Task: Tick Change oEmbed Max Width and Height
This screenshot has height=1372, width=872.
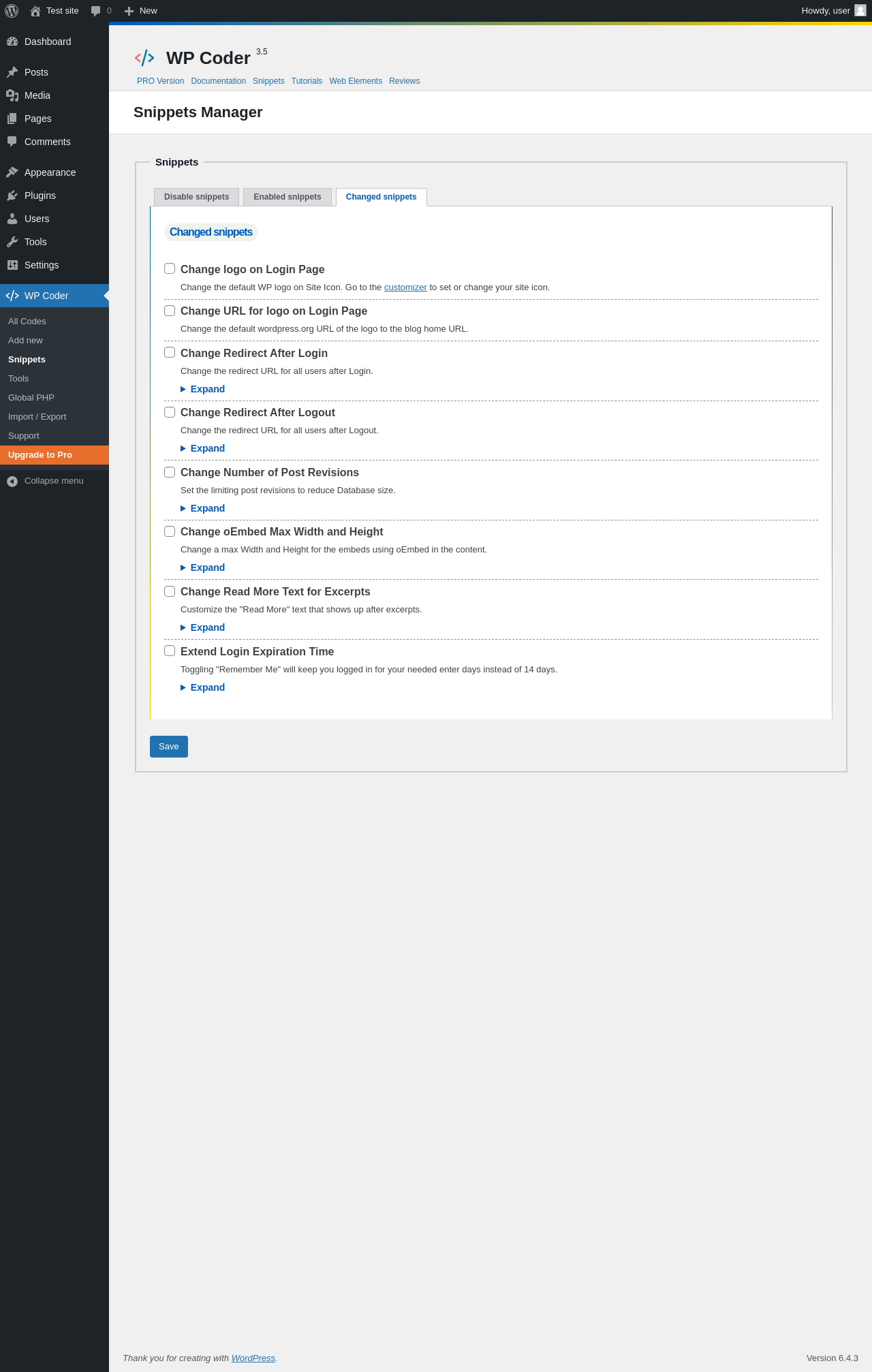Action: (x=170, y=531)
